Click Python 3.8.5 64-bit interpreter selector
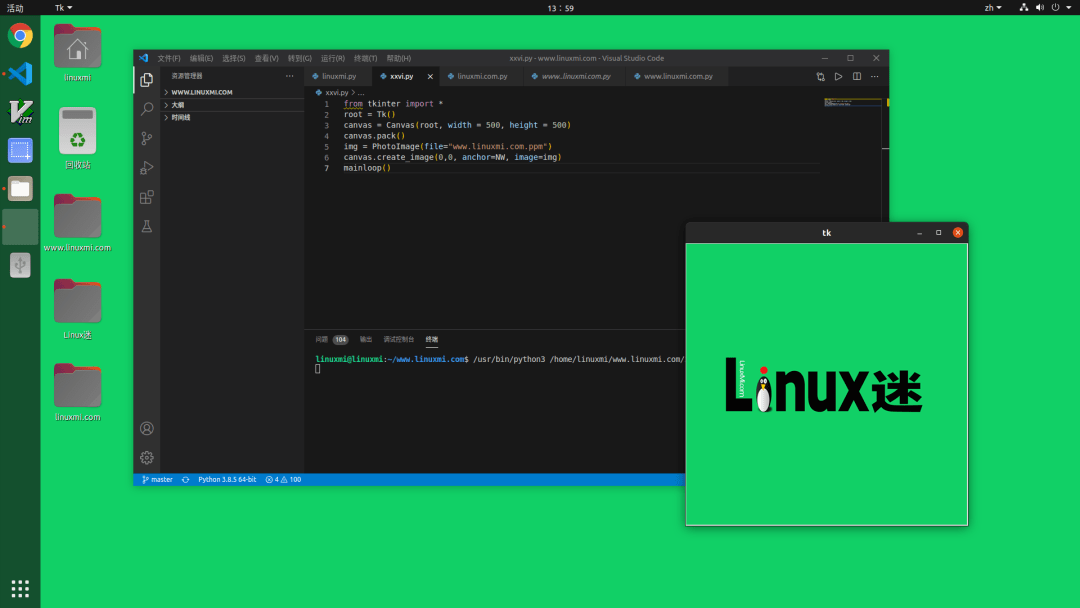Image resolution: width=1080 pixels, height=608 pixels. pyautogui.click(x=227, y=480)
